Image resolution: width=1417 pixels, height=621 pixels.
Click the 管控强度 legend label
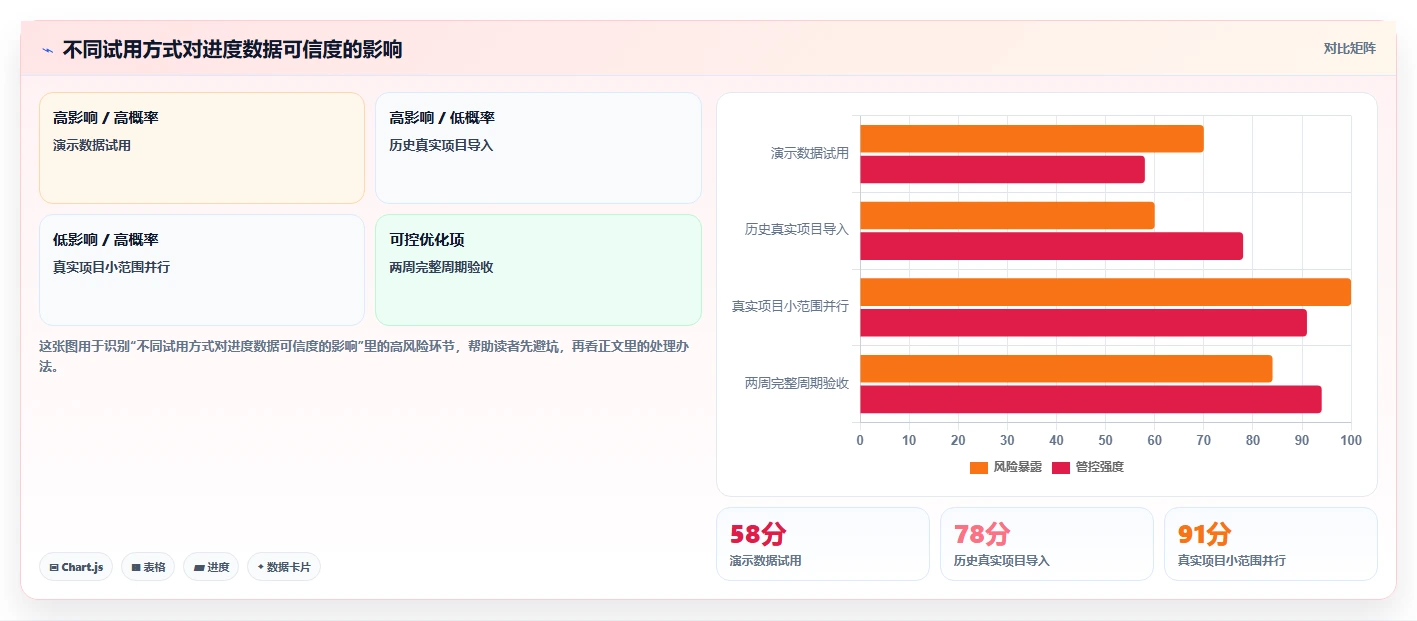pos(1099,467)
